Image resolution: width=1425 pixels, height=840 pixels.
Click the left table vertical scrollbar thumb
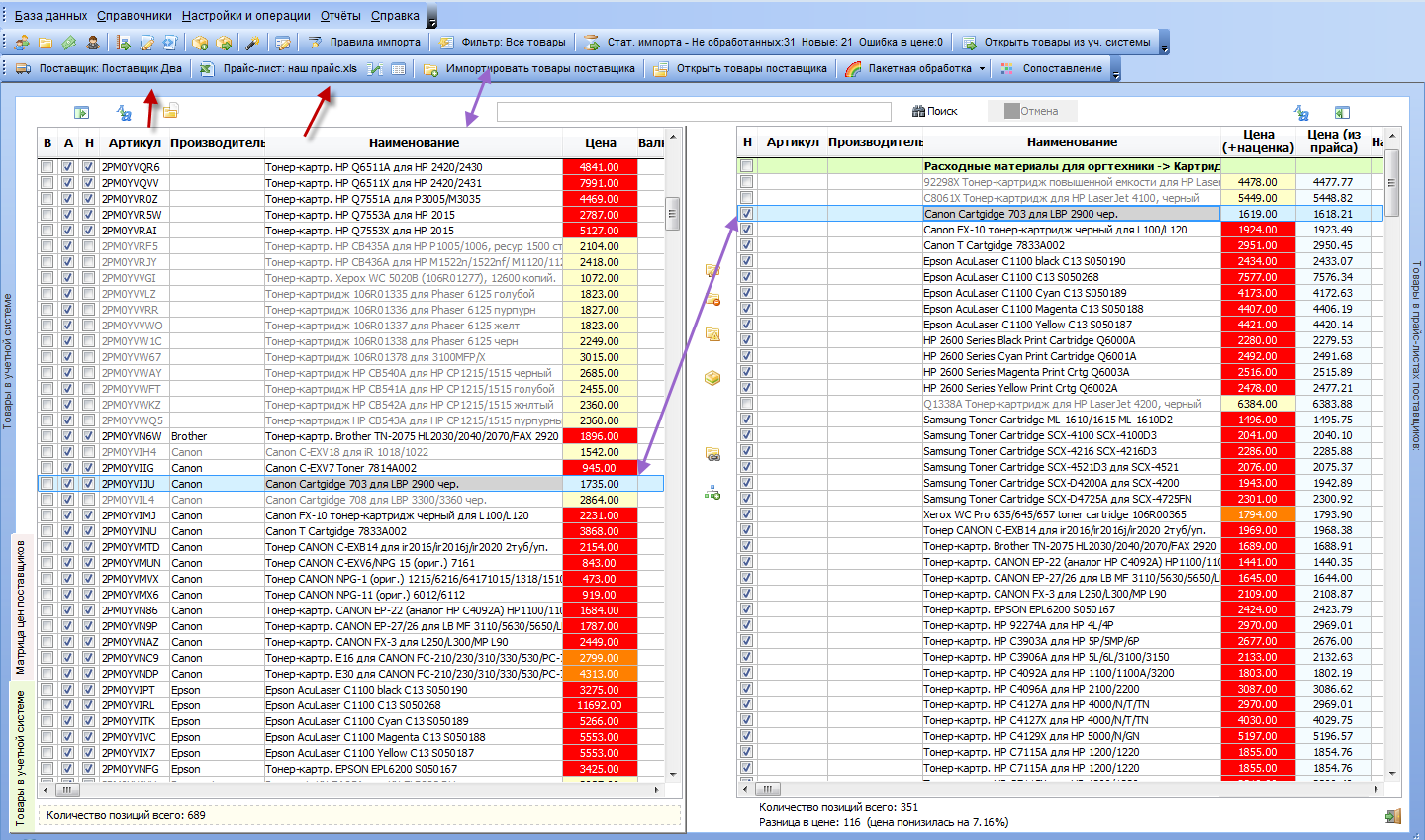[674, 214]
